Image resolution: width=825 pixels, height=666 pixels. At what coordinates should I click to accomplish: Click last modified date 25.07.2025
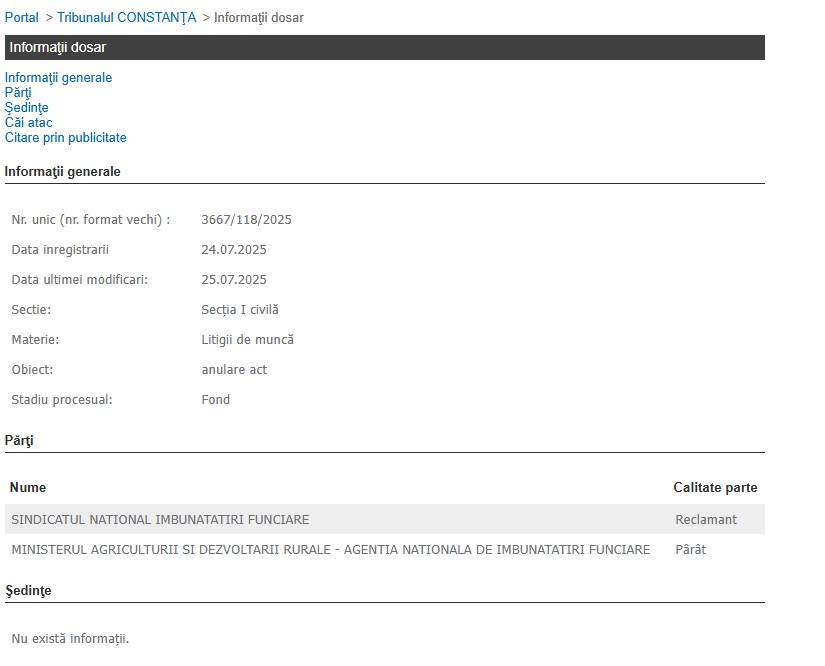click(234, 279)
